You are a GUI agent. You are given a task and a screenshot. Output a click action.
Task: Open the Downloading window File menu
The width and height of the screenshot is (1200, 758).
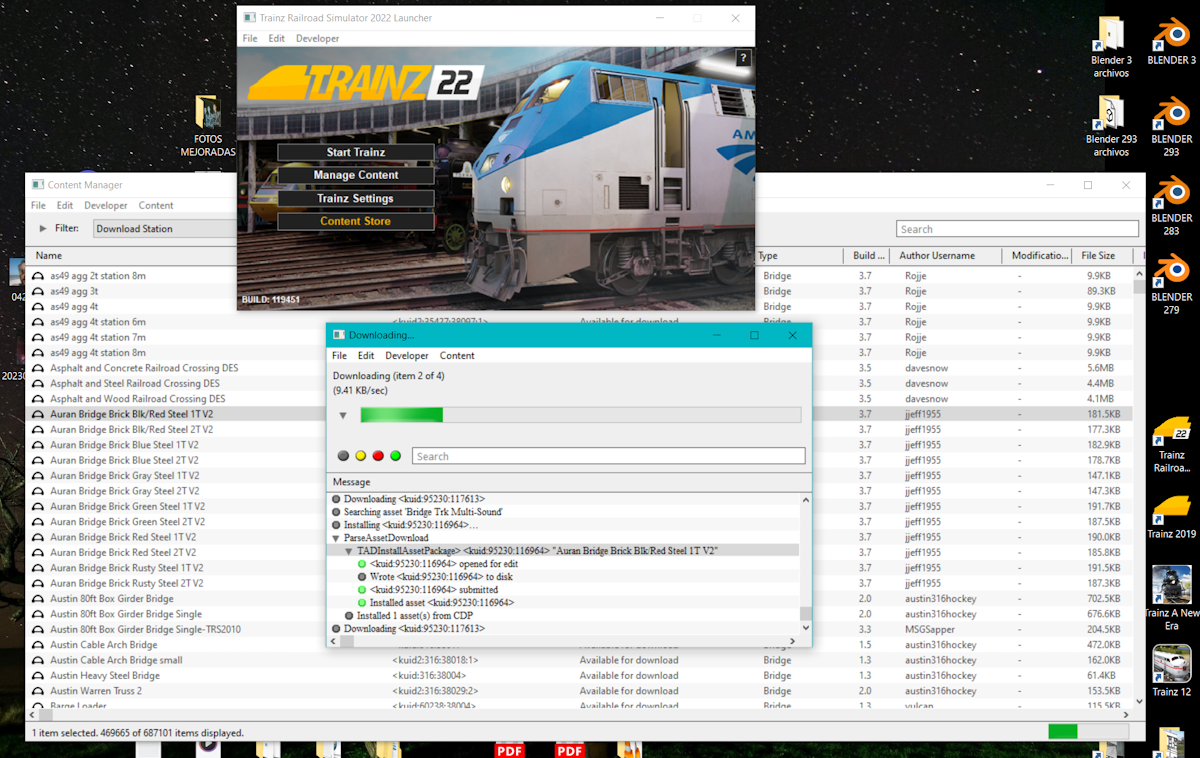[339, 356]
